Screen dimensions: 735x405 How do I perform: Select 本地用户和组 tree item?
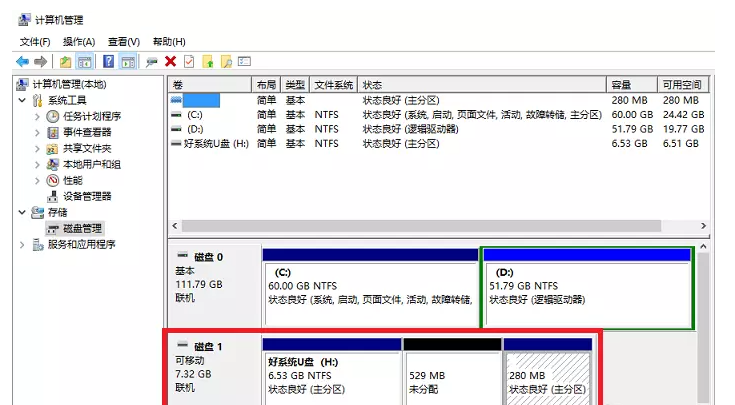(92, 165)
